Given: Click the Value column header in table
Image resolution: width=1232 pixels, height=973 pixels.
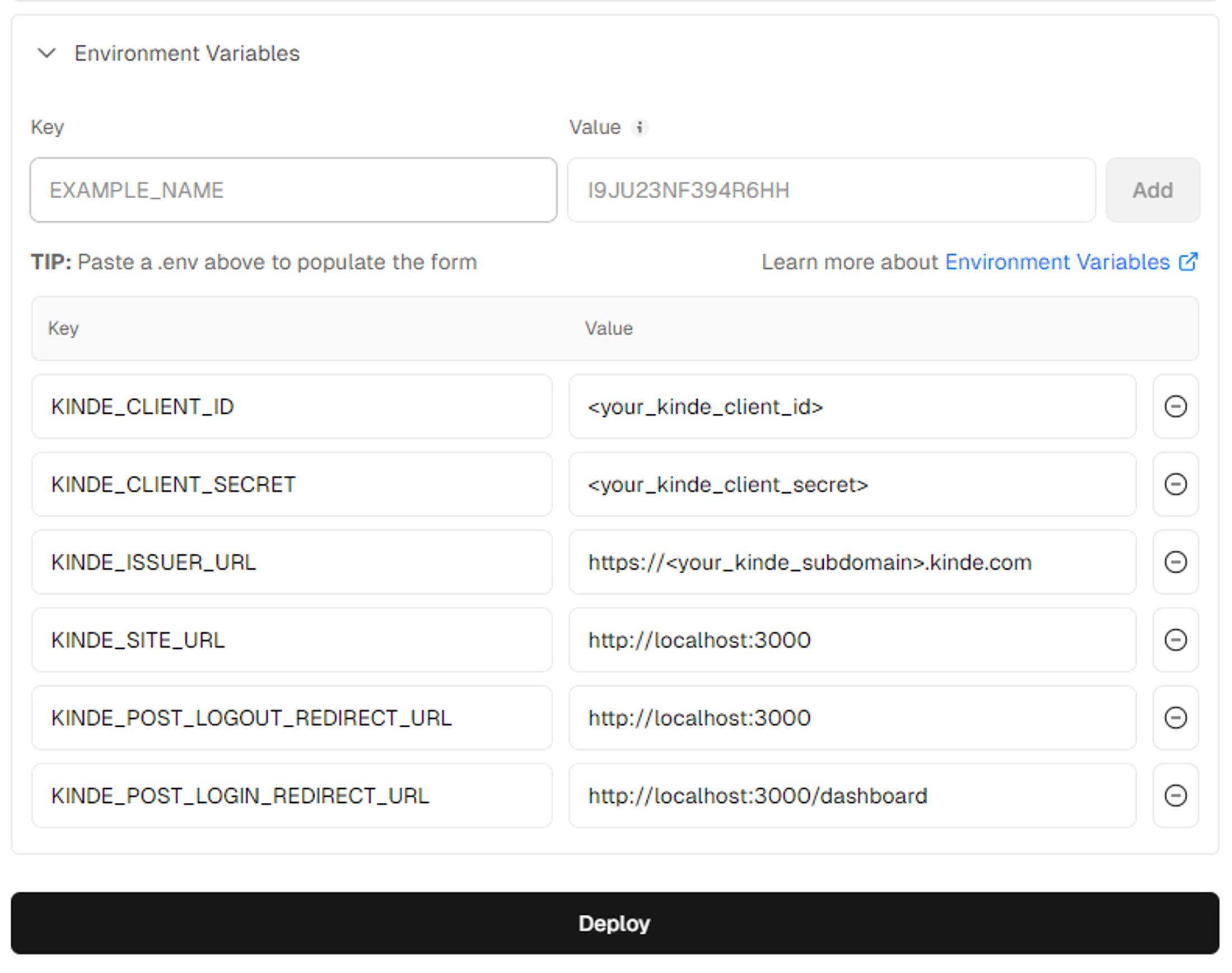Looking at the screenshot, I should [x=609, y=328].
